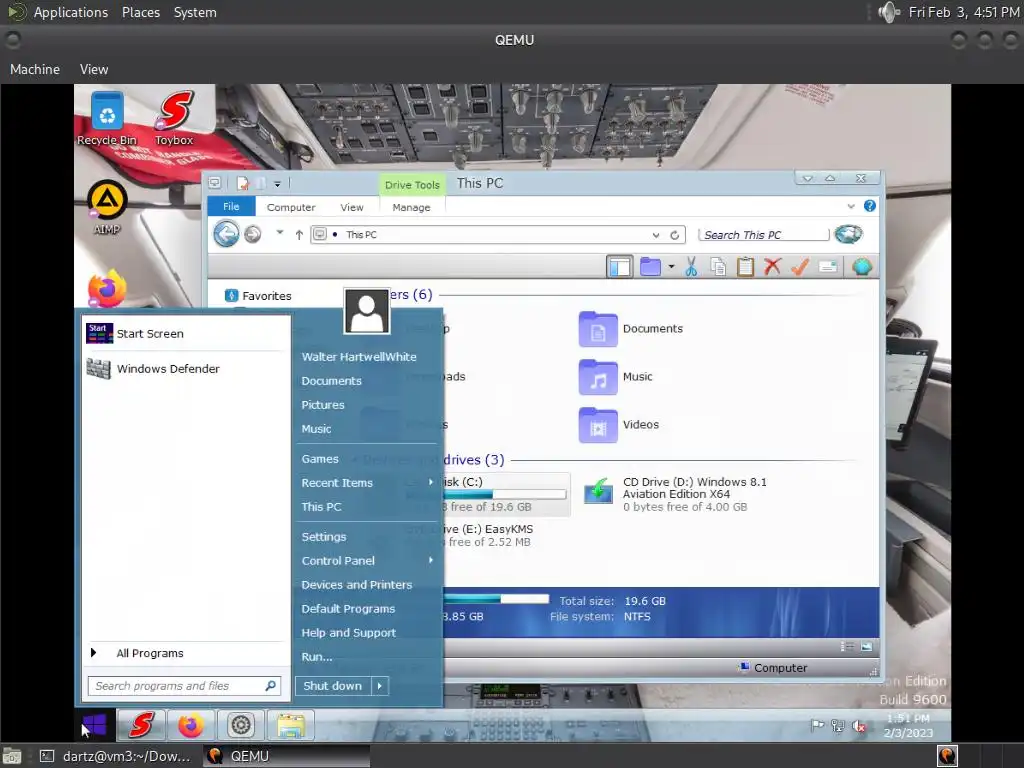1024x768 pixels.
Task: Click the muted volume tray icon
Action: click(859, 726)
